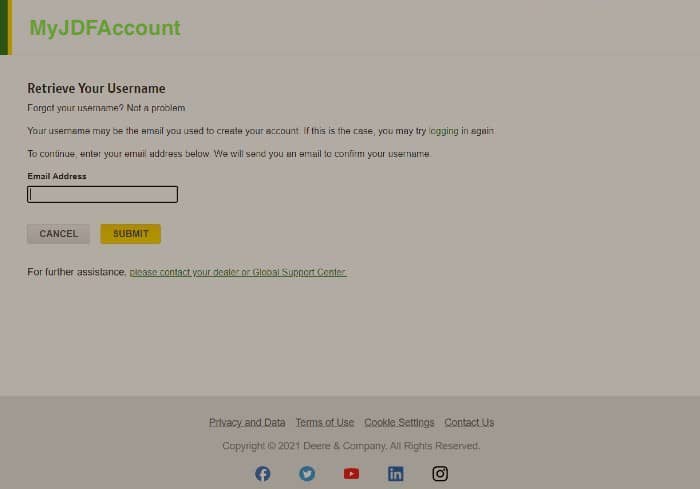The width and height of the screenshot is (700, 489).
Task: Click the MyJDFAccount header title
Action: click(105, 28)
